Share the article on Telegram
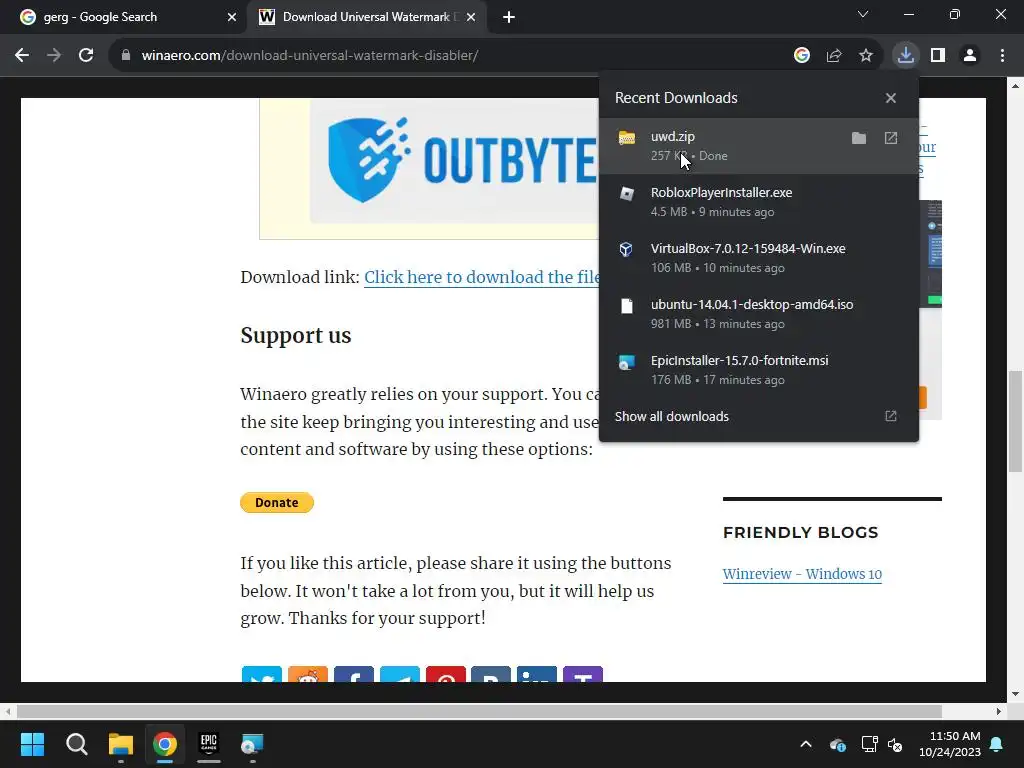Image resolution: width=1024 pixels, height=768 pixels. (400, 675)
